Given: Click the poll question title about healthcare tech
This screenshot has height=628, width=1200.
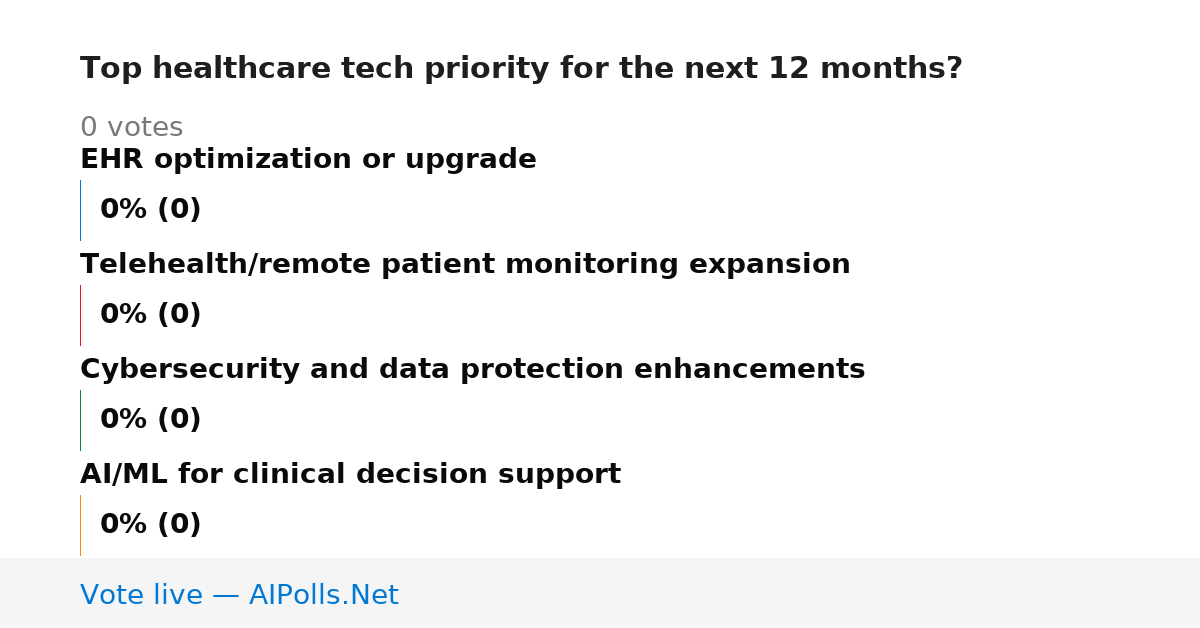Looking at the screenshot, I should point(521,69).
